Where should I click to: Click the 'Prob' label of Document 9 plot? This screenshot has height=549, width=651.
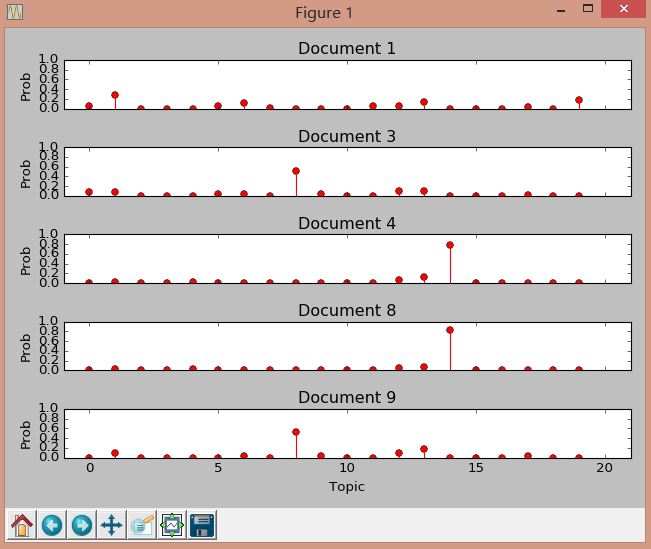coord(26,435)
